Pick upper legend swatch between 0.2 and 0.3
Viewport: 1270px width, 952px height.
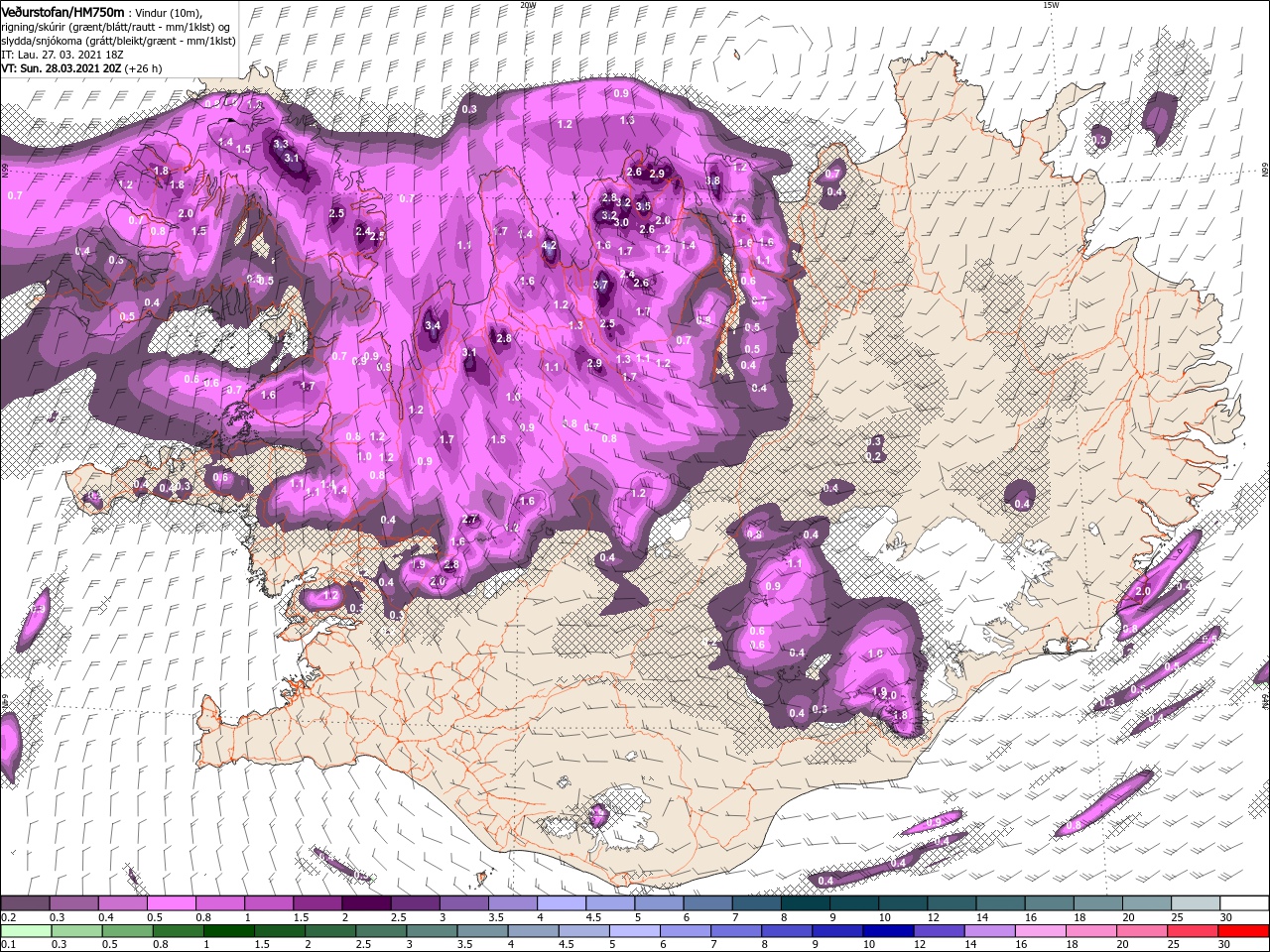25,903
